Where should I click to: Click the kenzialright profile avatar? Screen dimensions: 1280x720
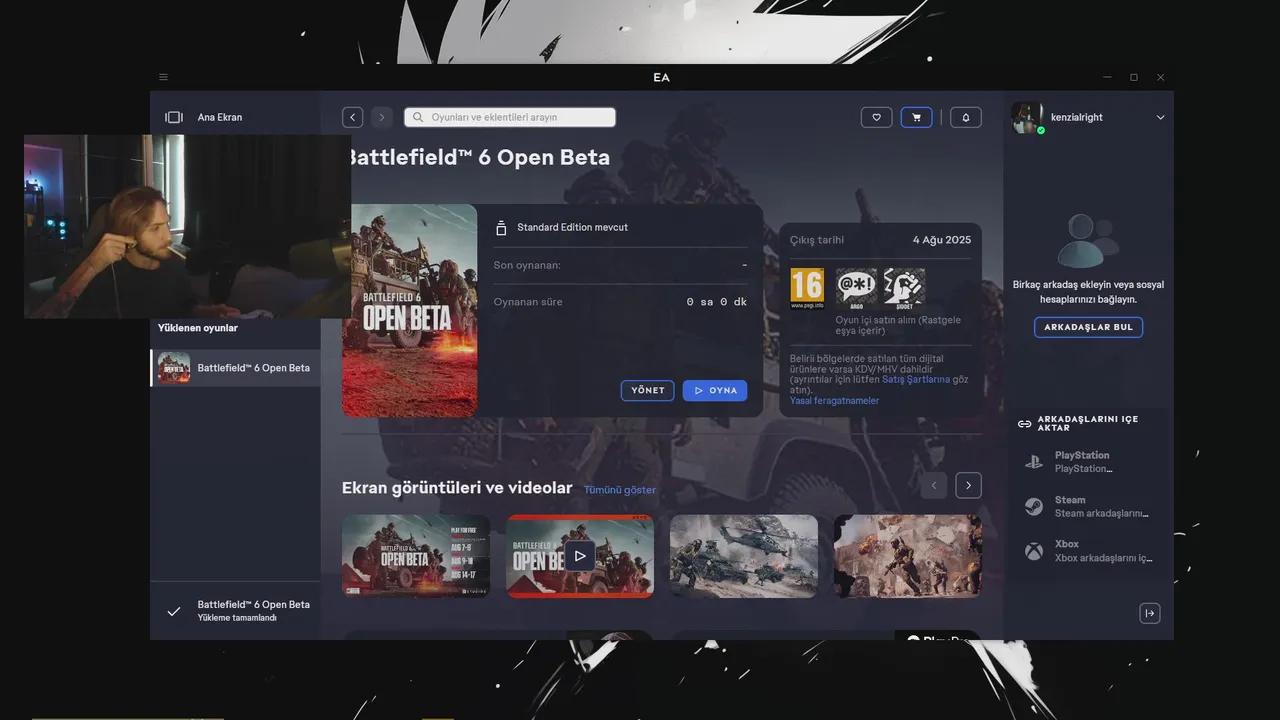(1027, 117)
